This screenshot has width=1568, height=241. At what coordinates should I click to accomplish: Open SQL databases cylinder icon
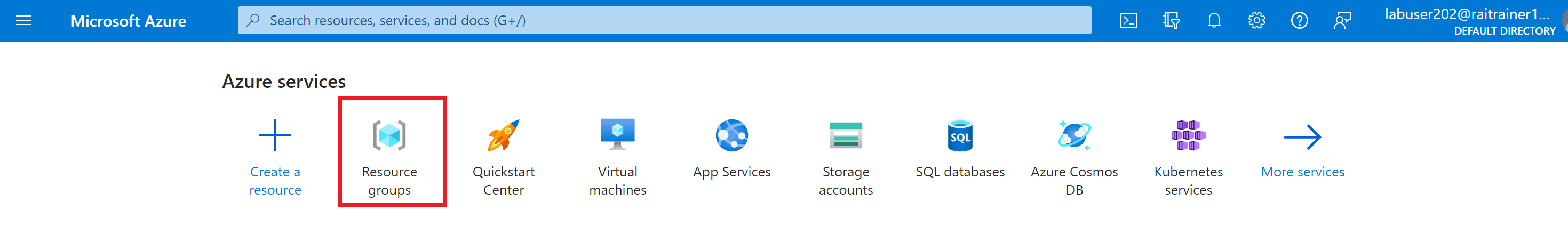960,135
